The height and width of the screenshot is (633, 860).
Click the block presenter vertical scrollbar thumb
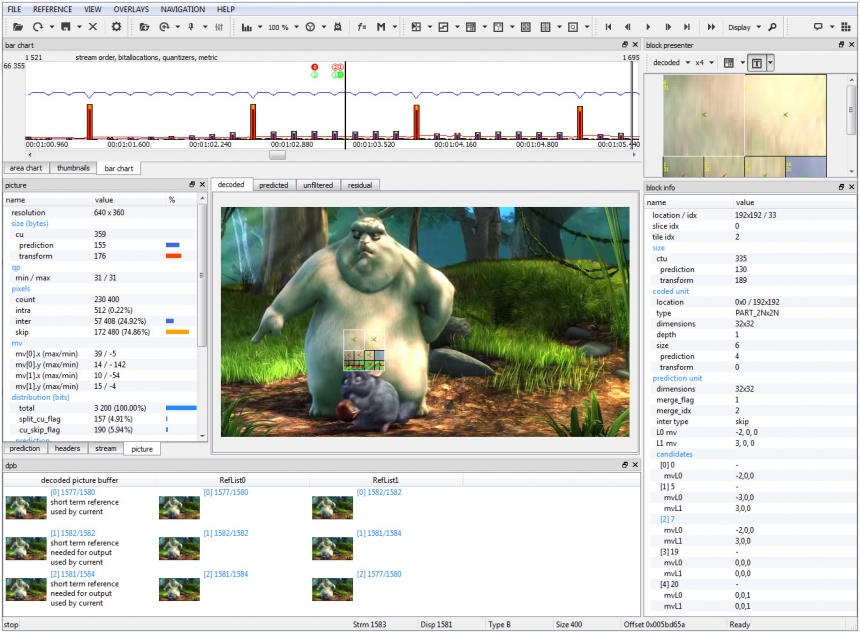[x=851, y=109]
